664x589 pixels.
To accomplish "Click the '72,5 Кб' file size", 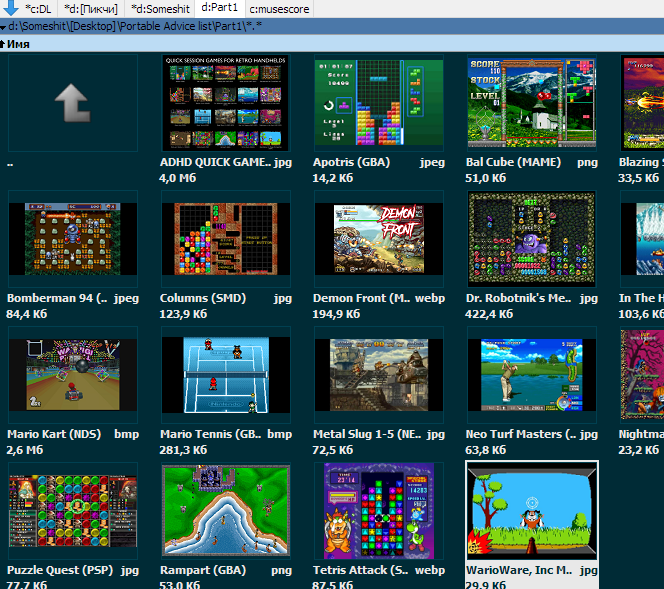I will point(333,450).
